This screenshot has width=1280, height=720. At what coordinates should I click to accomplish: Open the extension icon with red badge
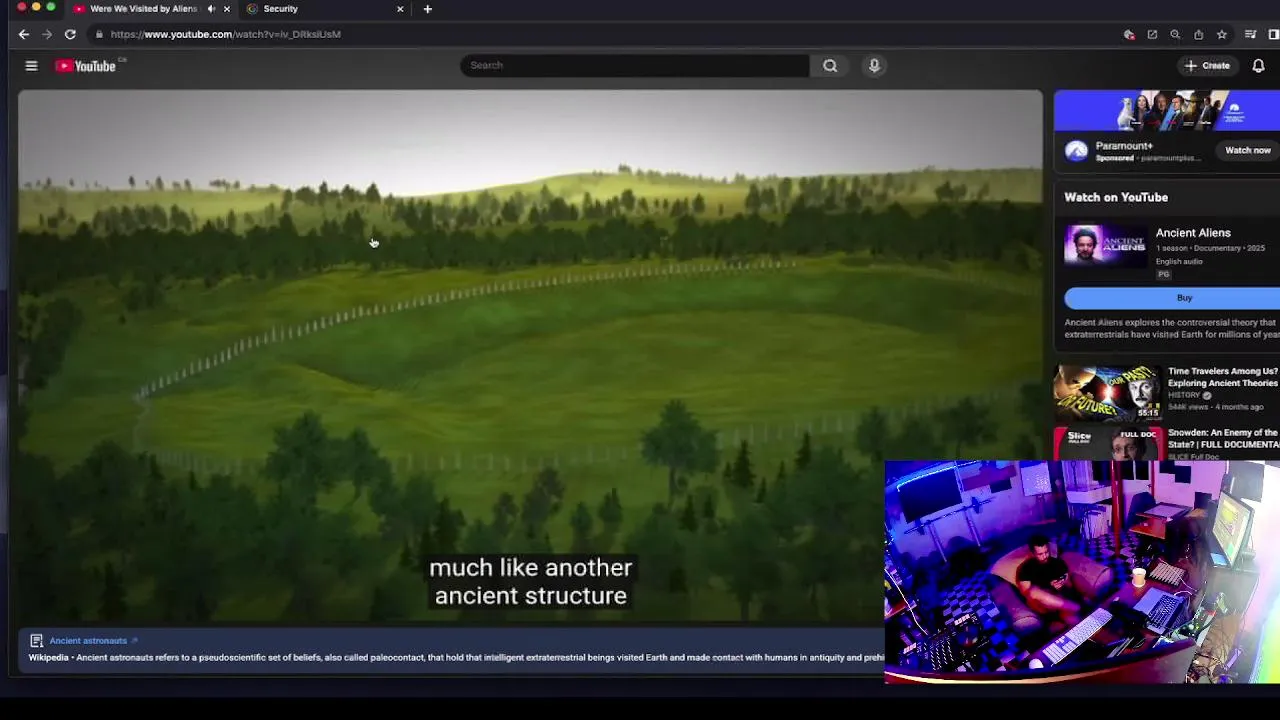[1129, 34]
